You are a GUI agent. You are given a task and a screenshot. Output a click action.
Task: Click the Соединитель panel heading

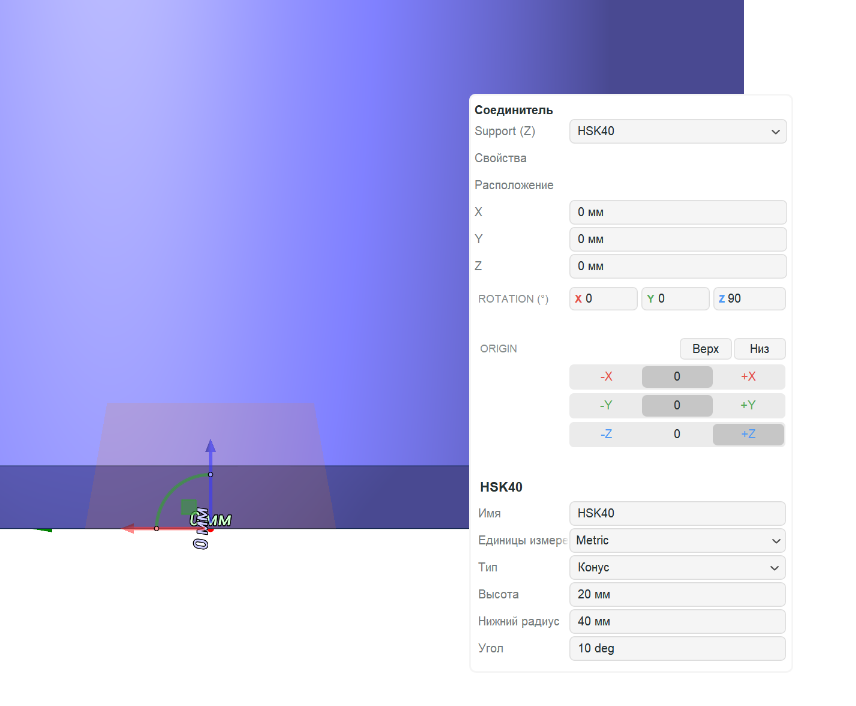tap(514, 110)
